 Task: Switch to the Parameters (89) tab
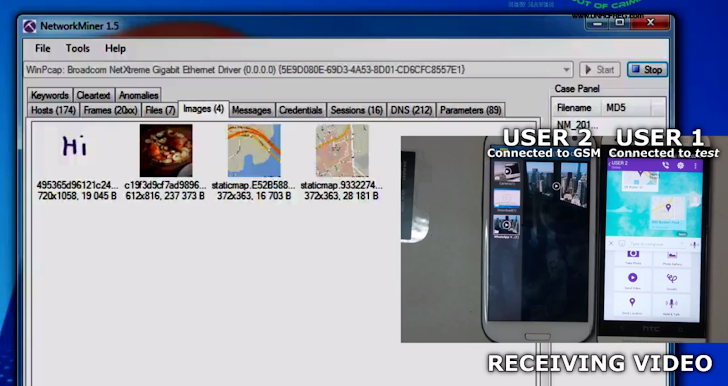[470, 110]
